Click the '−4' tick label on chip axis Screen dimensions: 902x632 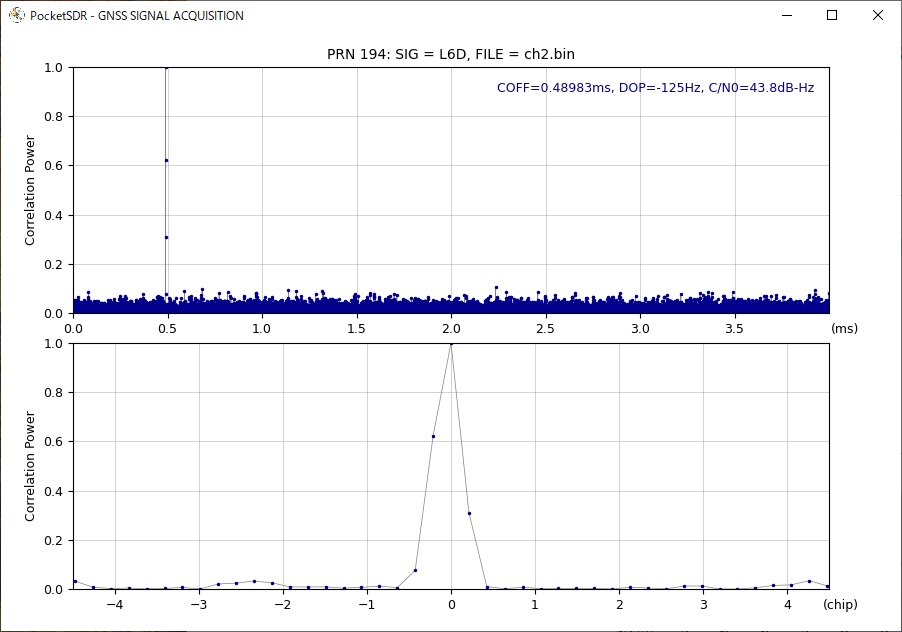[115, 604]
